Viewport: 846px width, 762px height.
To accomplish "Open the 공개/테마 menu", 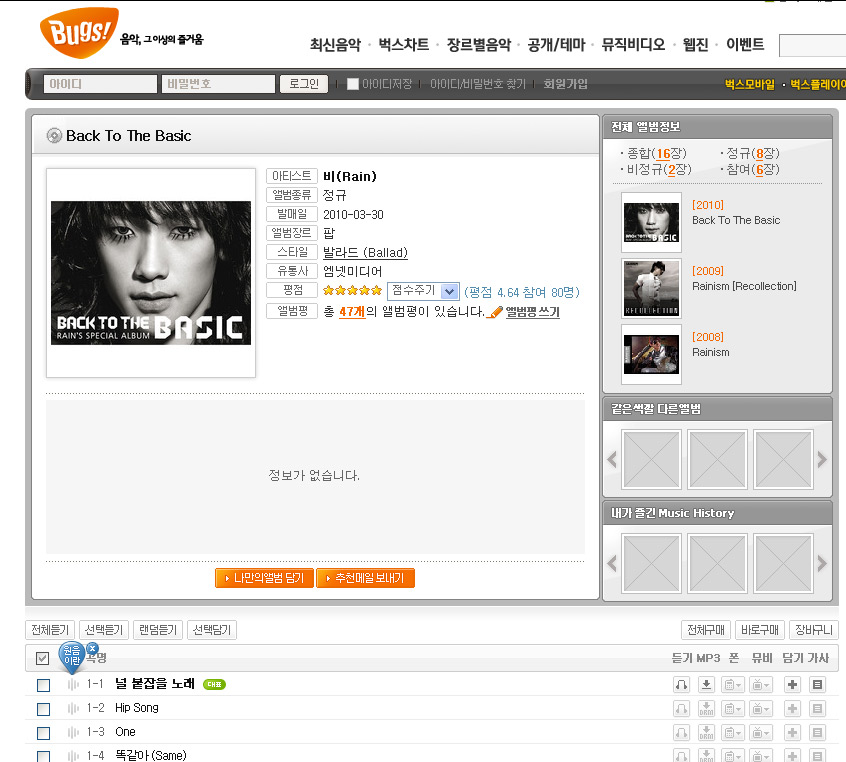I will click(556, 44).
